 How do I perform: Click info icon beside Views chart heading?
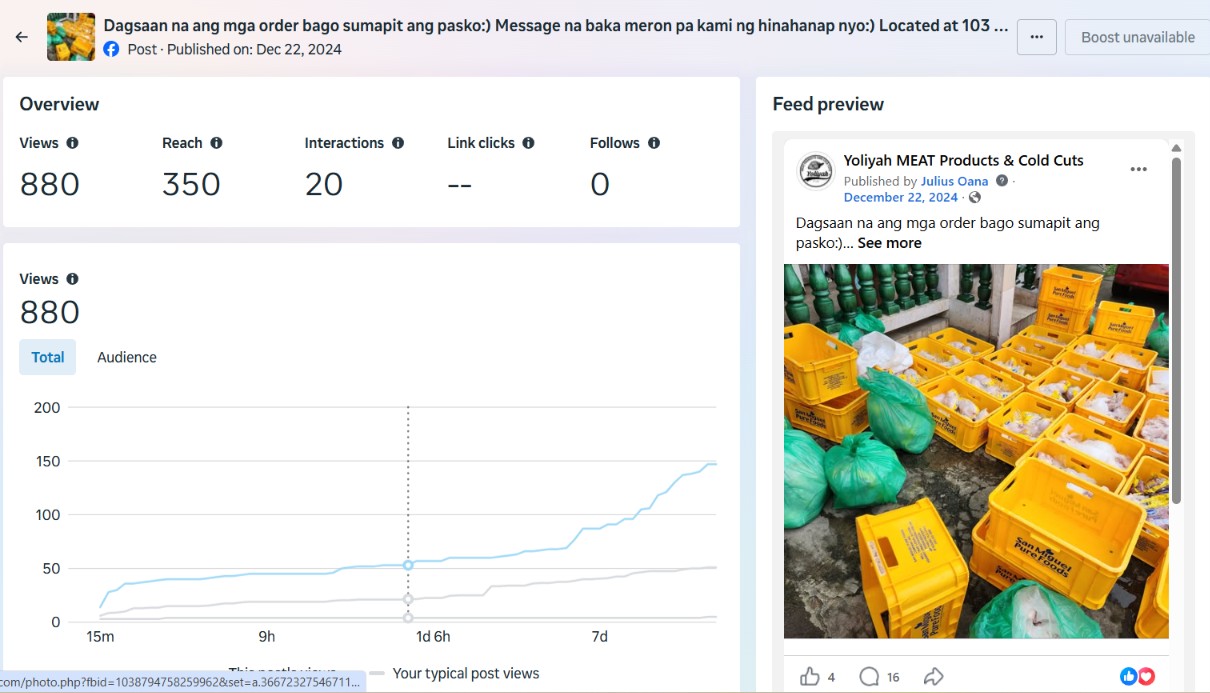pos(72,279)
